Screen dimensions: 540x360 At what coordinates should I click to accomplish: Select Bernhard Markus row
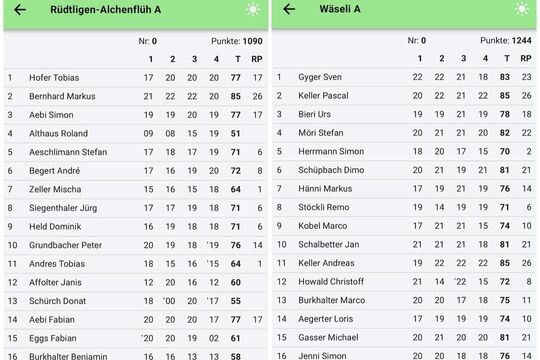tap(136, 96)
